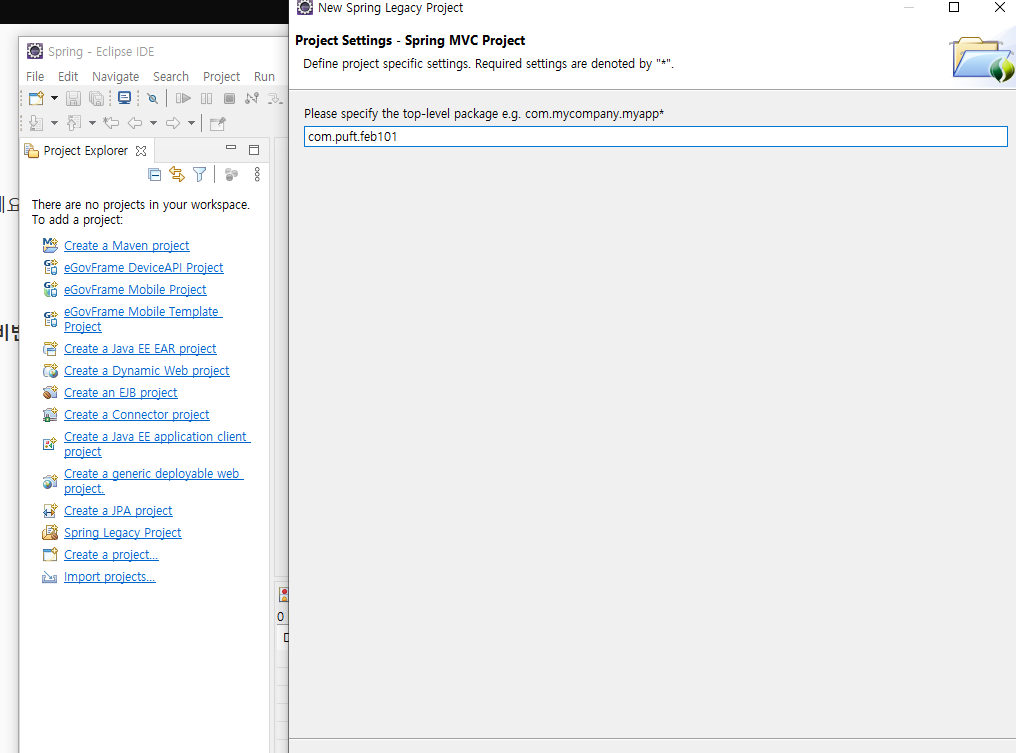This screenshot has width=1016, height=753.
Task: Click the Pin Editor toolbar icon
Action: coord(218,123)
